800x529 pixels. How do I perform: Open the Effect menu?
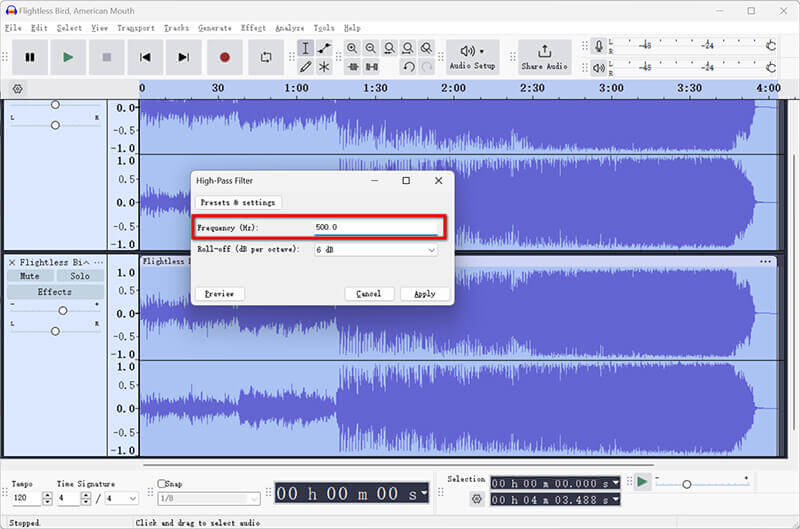[x=253, y=28]
